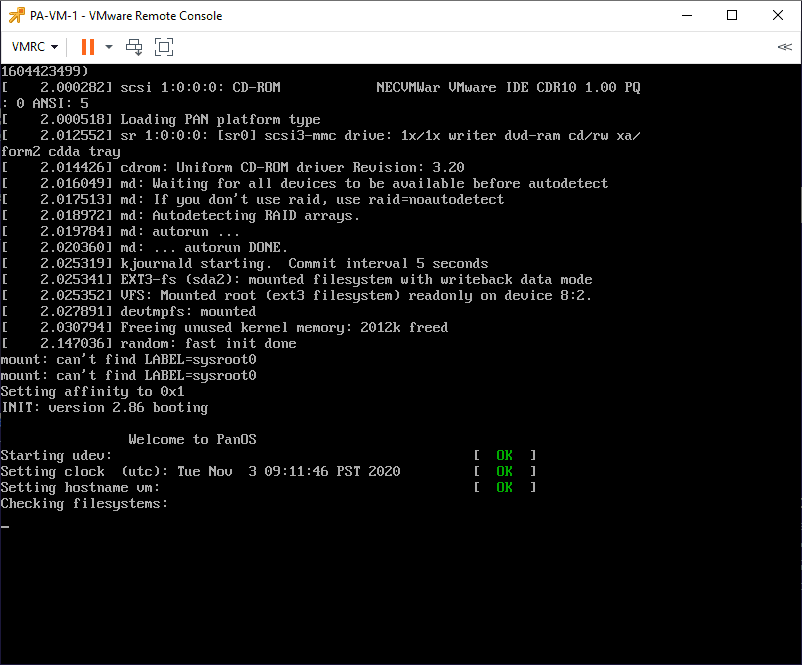Click the 'md: Autodetecting RAID arrays.' line
802x665 pixels.
181,216
